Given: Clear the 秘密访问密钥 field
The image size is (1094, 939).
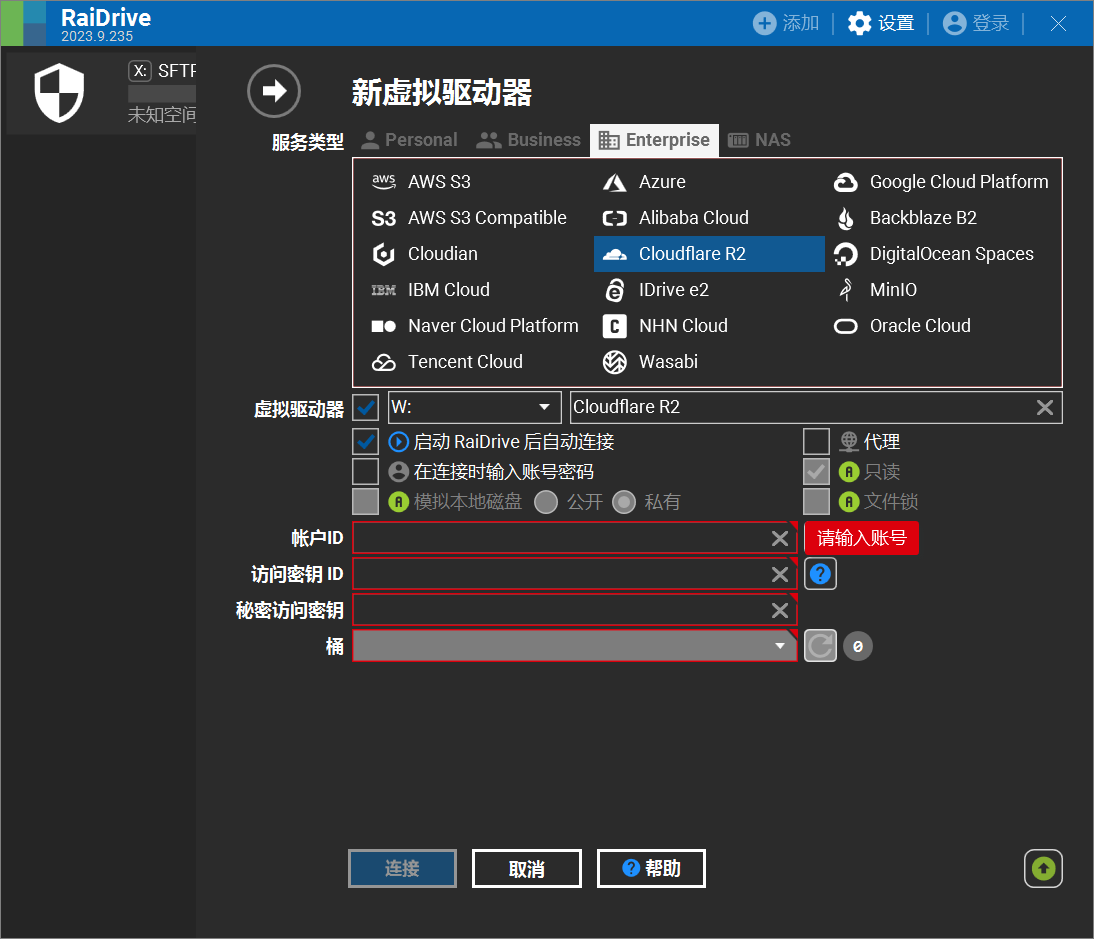Looking at the screenshot, I should 780,610.
